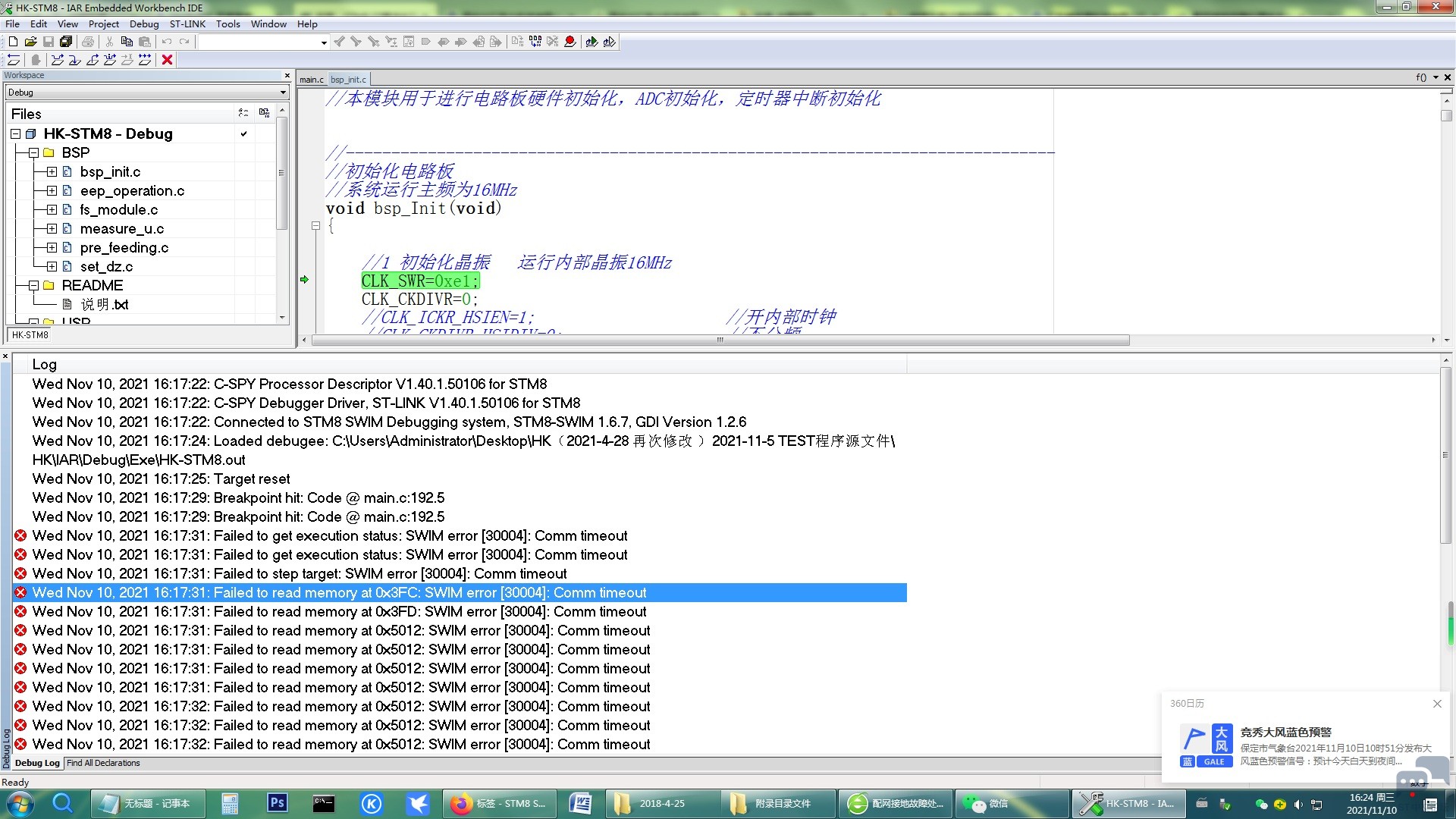Click the red Toggle Breakpoint toolbar icon
The height and width of the screenshot is (819, 1456).
571,42
